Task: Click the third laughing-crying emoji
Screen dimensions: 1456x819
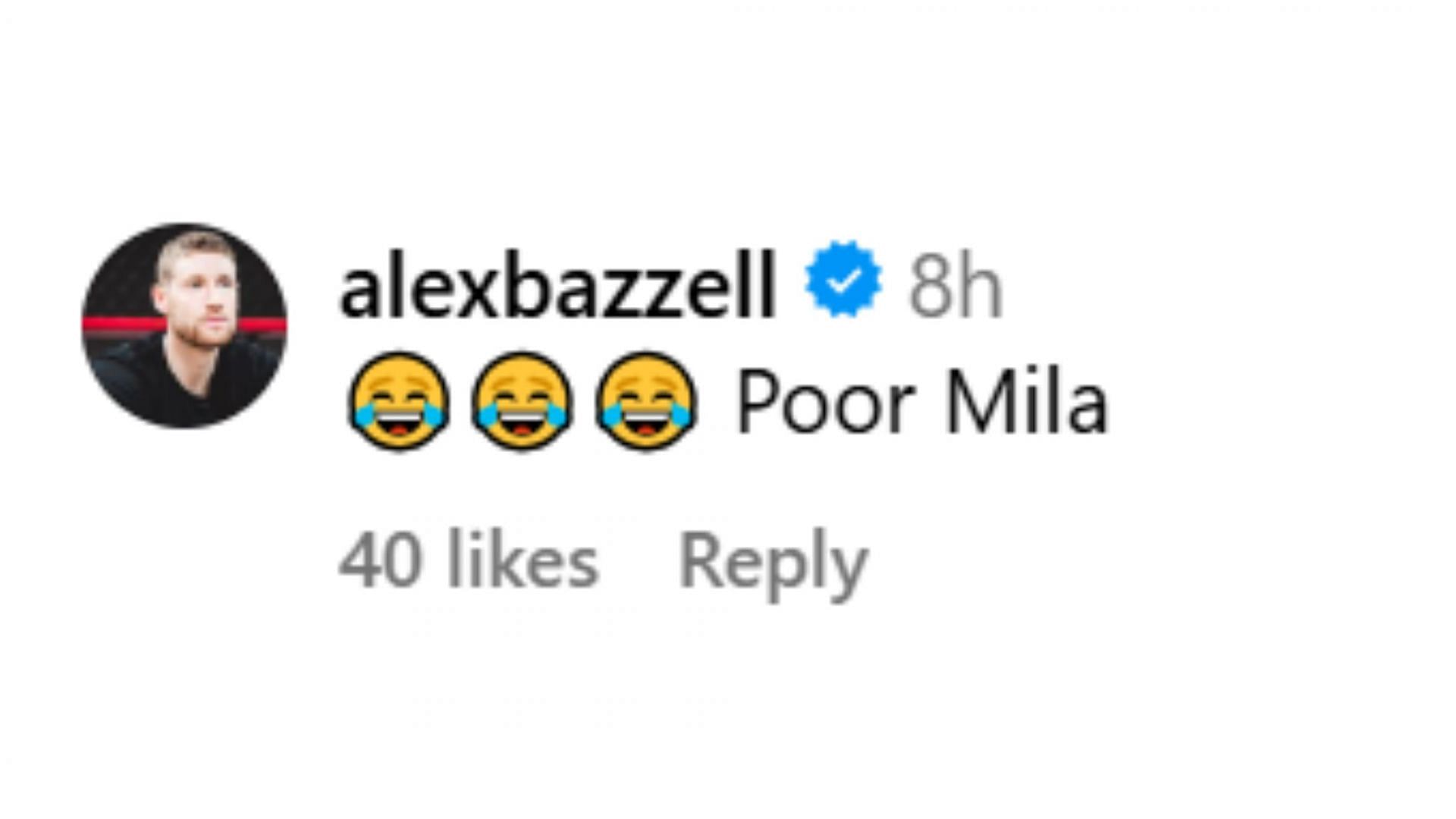Action: pos(645,400)
